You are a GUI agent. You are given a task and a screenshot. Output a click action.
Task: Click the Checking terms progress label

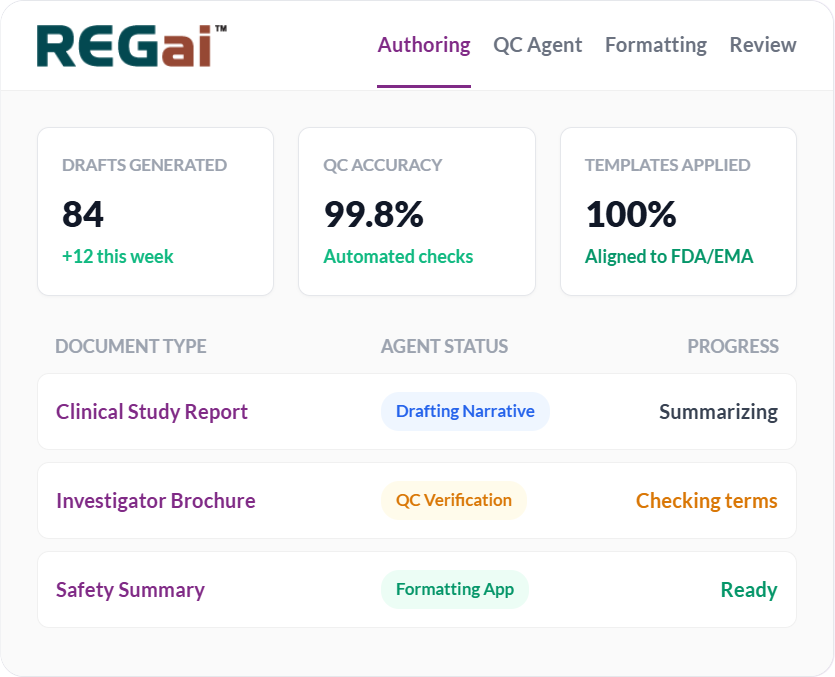[707, 500]
